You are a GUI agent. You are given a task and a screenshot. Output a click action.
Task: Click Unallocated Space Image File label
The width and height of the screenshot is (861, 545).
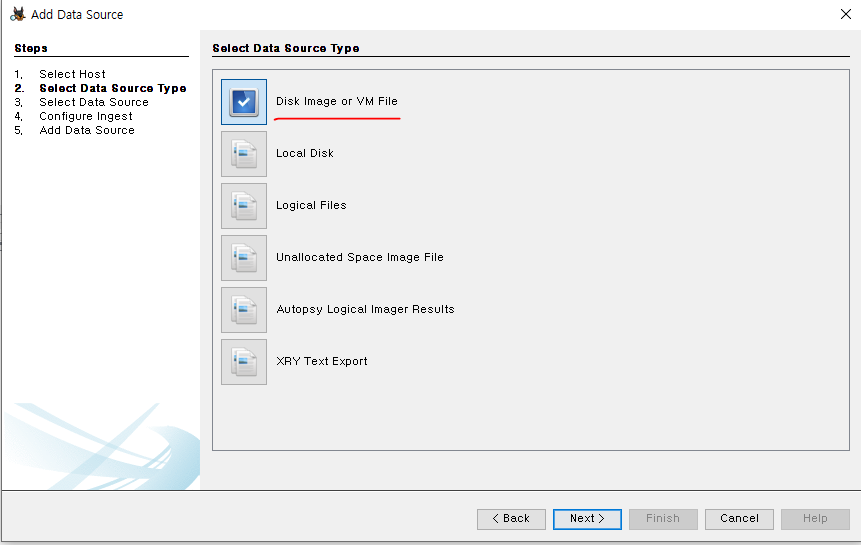click(360, 257)
